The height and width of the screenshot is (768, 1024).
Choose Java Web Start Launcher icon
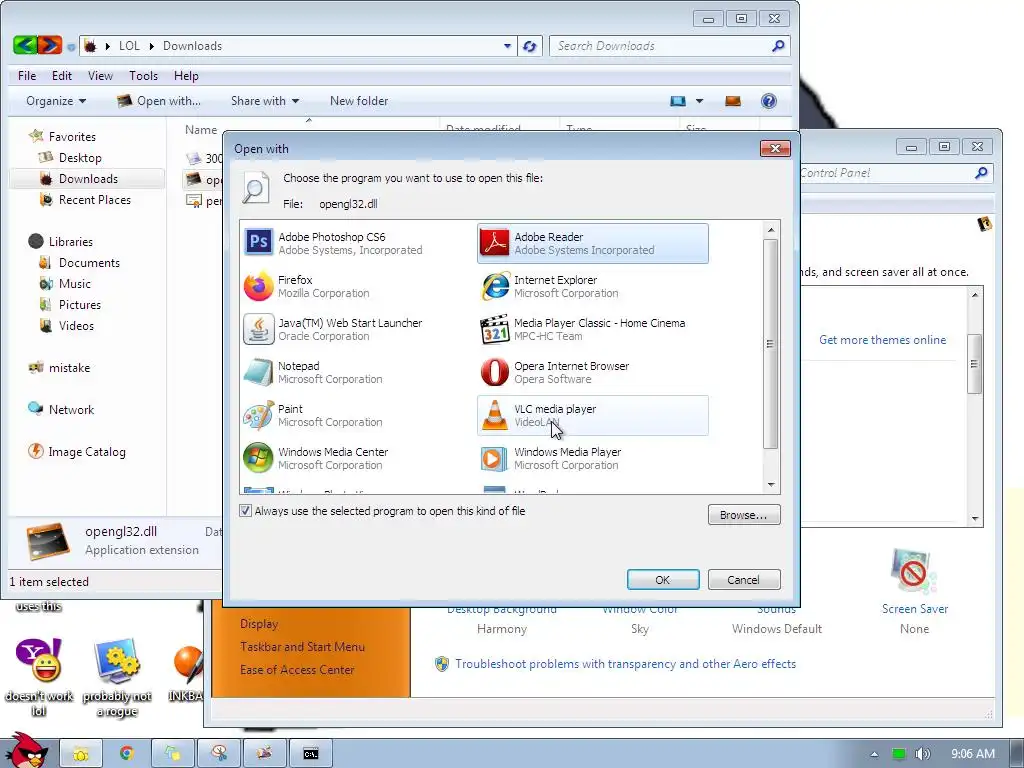click(259, 329)
